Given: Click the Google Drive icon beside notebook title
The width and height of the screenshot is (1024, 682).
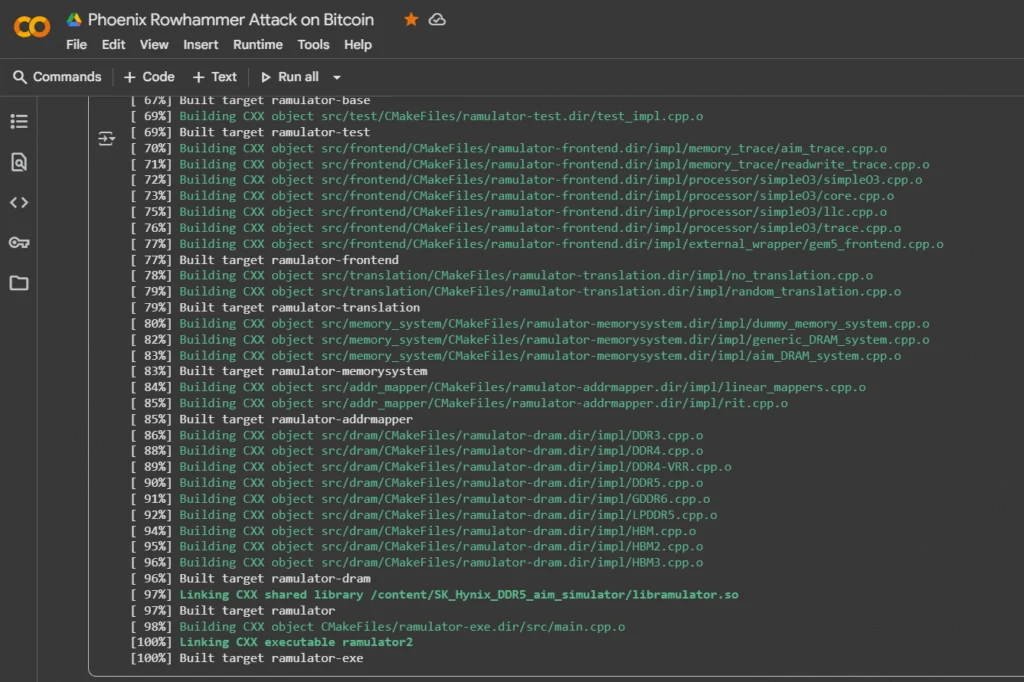Looking at the screenshot, I should click(x=74, y=20).
